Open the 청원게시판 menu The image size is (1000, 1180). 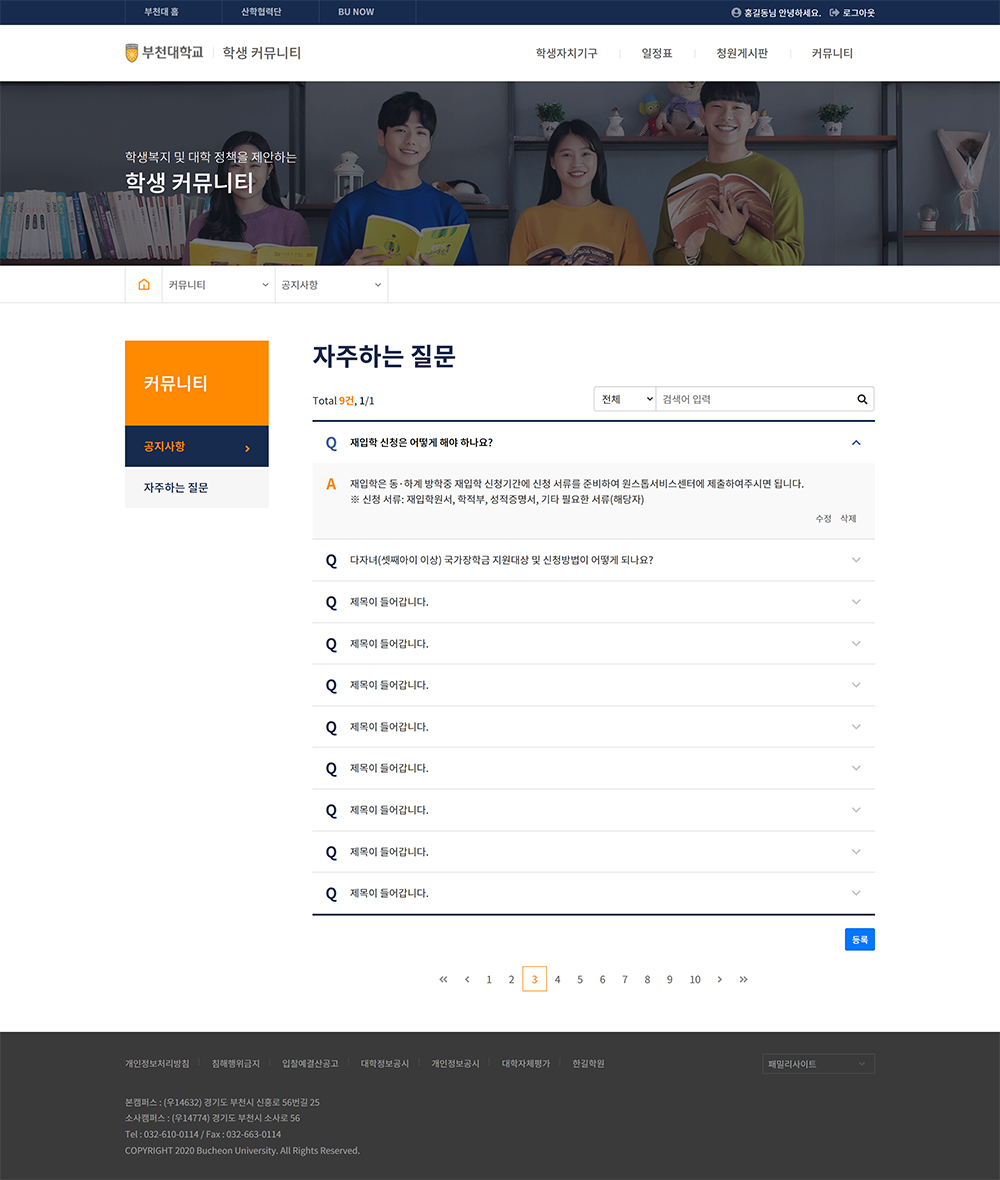pyautogui.click(x=742, y=53)
